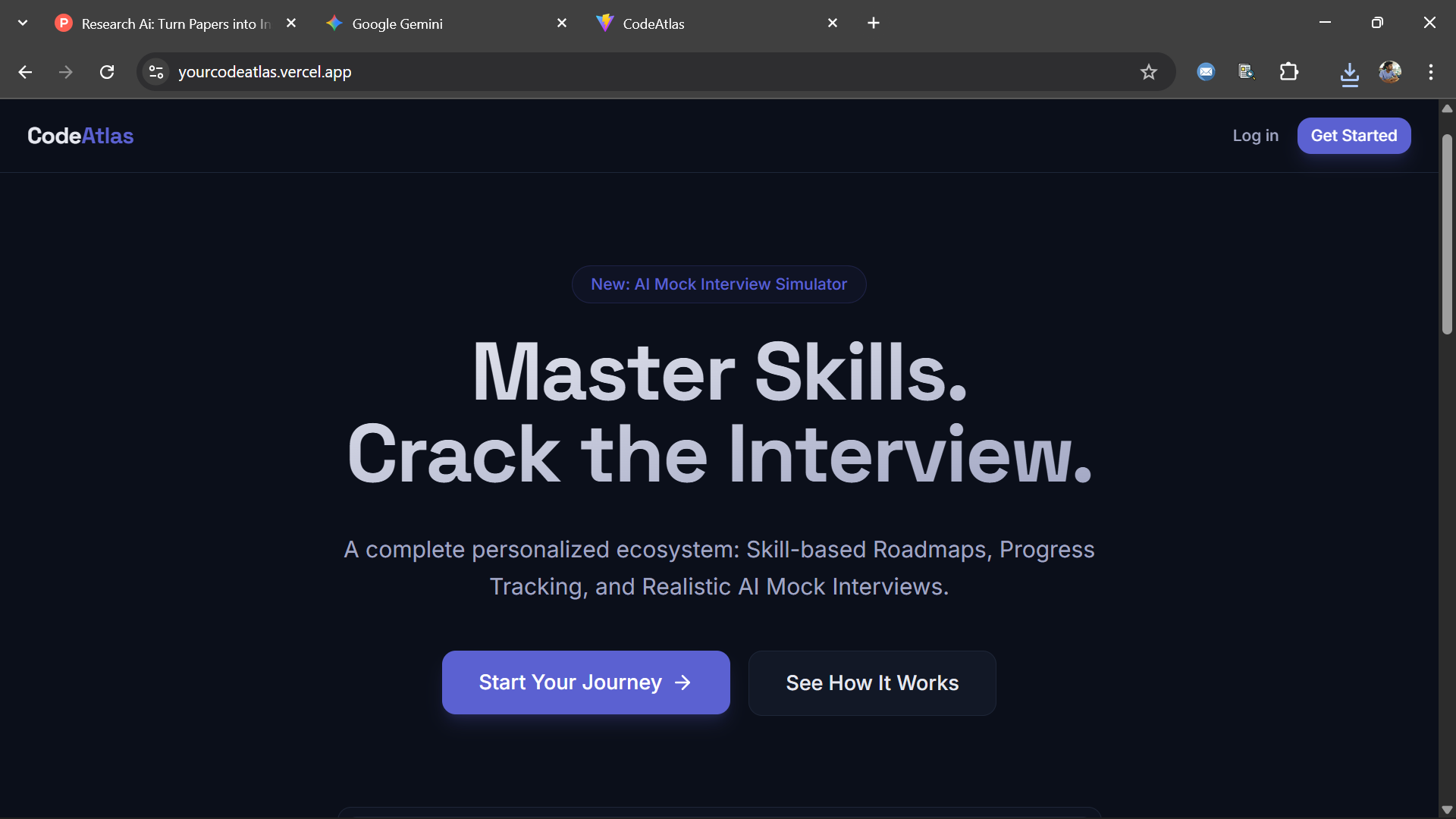This screenshot has height=819, width=1456.
Task: Click the address bar URL field
Action: click(x=531, y=72)
